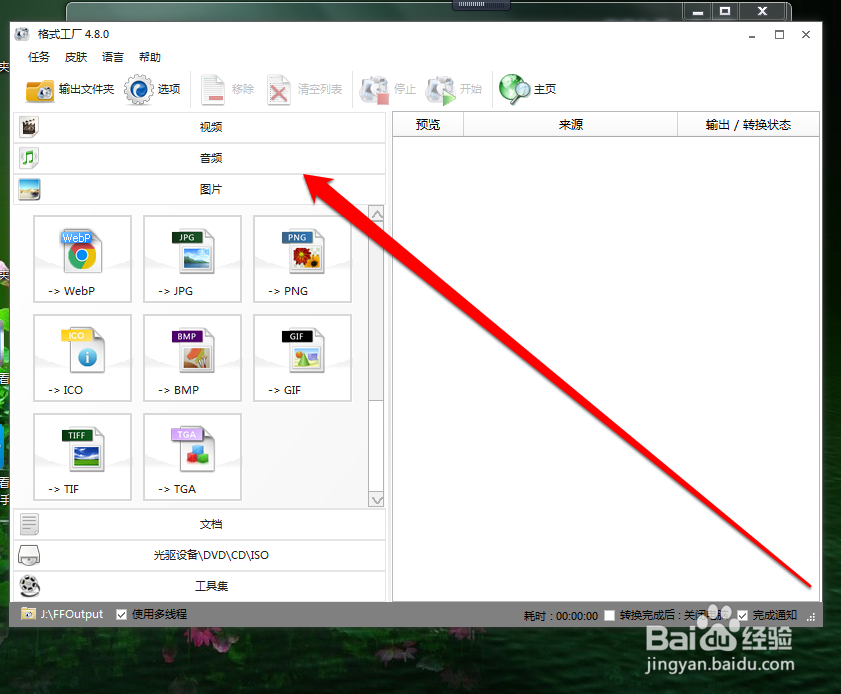
Task: Minimize the background window behind Format Factory
Action: (698, 11)
